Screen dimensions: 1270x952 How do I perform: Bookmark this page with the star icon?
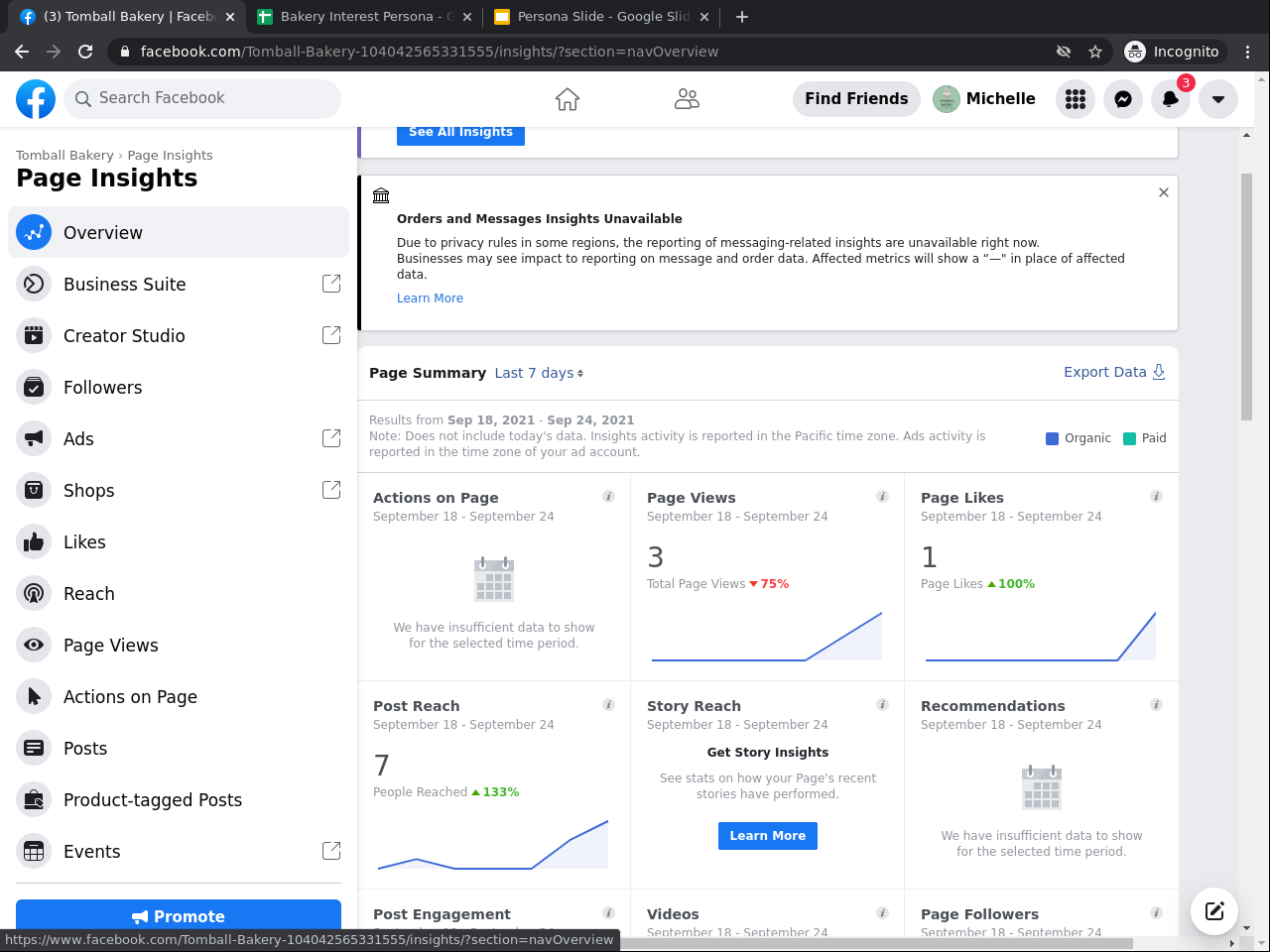pos(1095,52)
